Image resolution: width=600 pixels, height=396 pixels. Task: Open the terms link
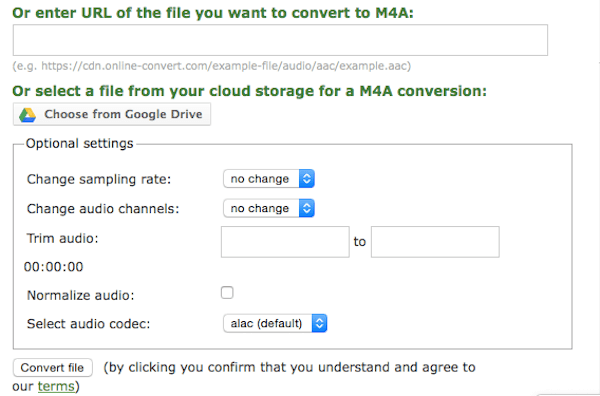(x=56, y=386)
